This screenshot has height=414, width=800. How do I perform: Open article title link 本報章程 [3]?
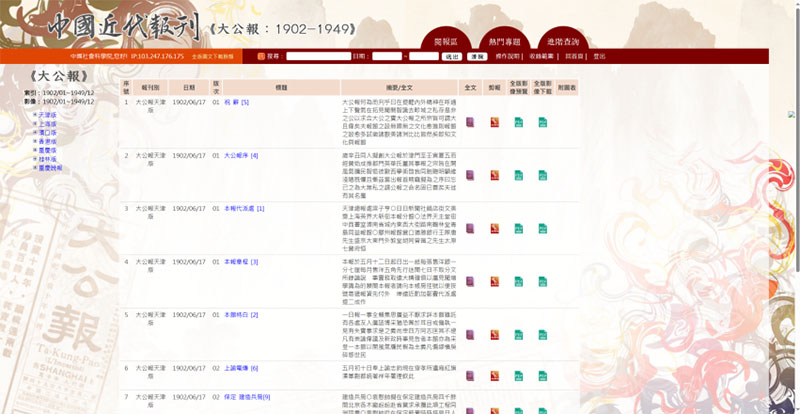click(241, 261)
